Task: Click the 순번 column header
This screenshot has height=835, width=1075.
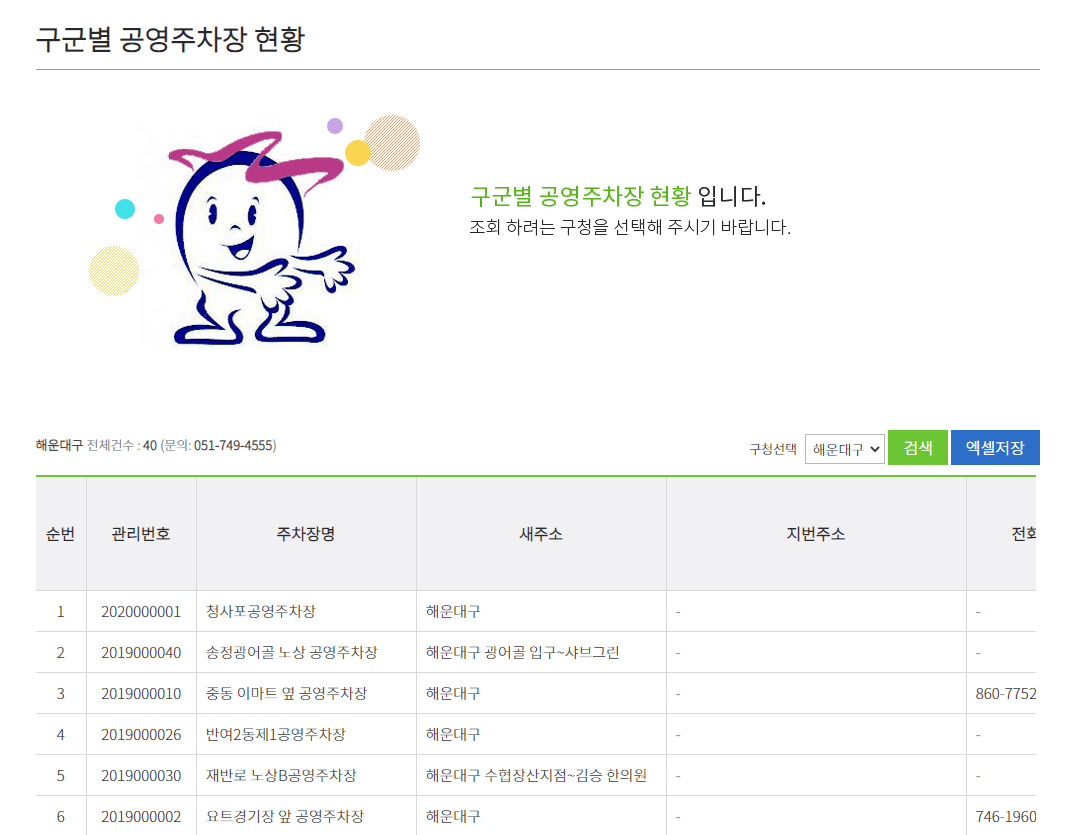Action: [61, 533]
